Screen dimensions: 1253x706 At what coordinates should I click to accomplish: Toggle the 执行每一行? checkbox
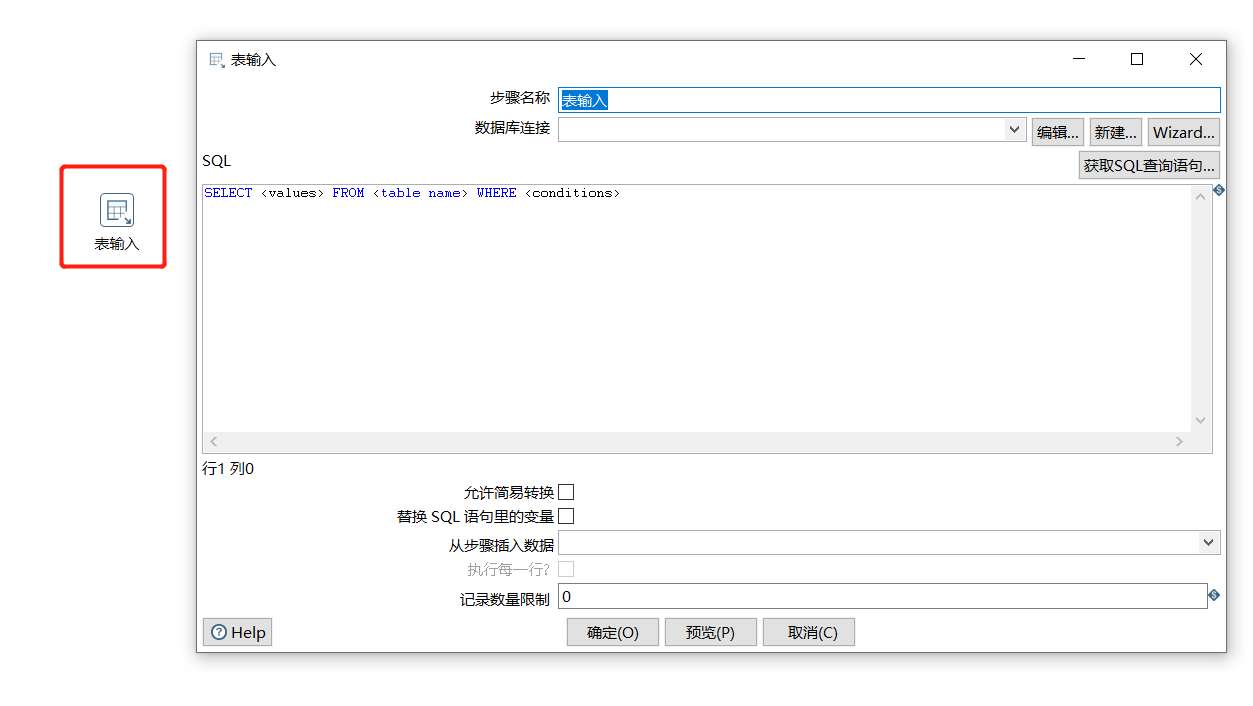coord(566,567)
